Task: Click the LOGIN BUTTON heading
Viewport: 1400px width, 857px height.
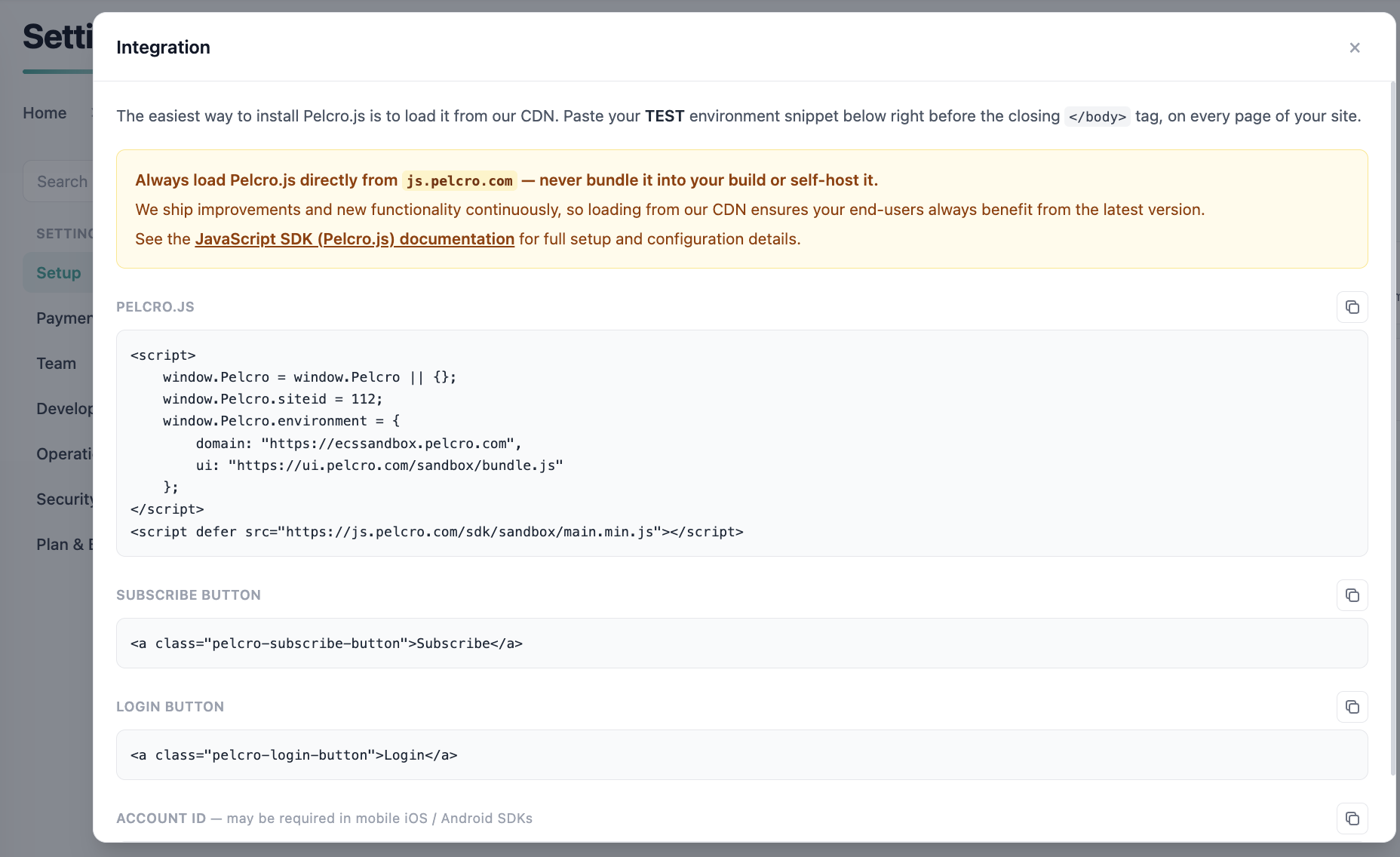Action: (x=170, y=707)
